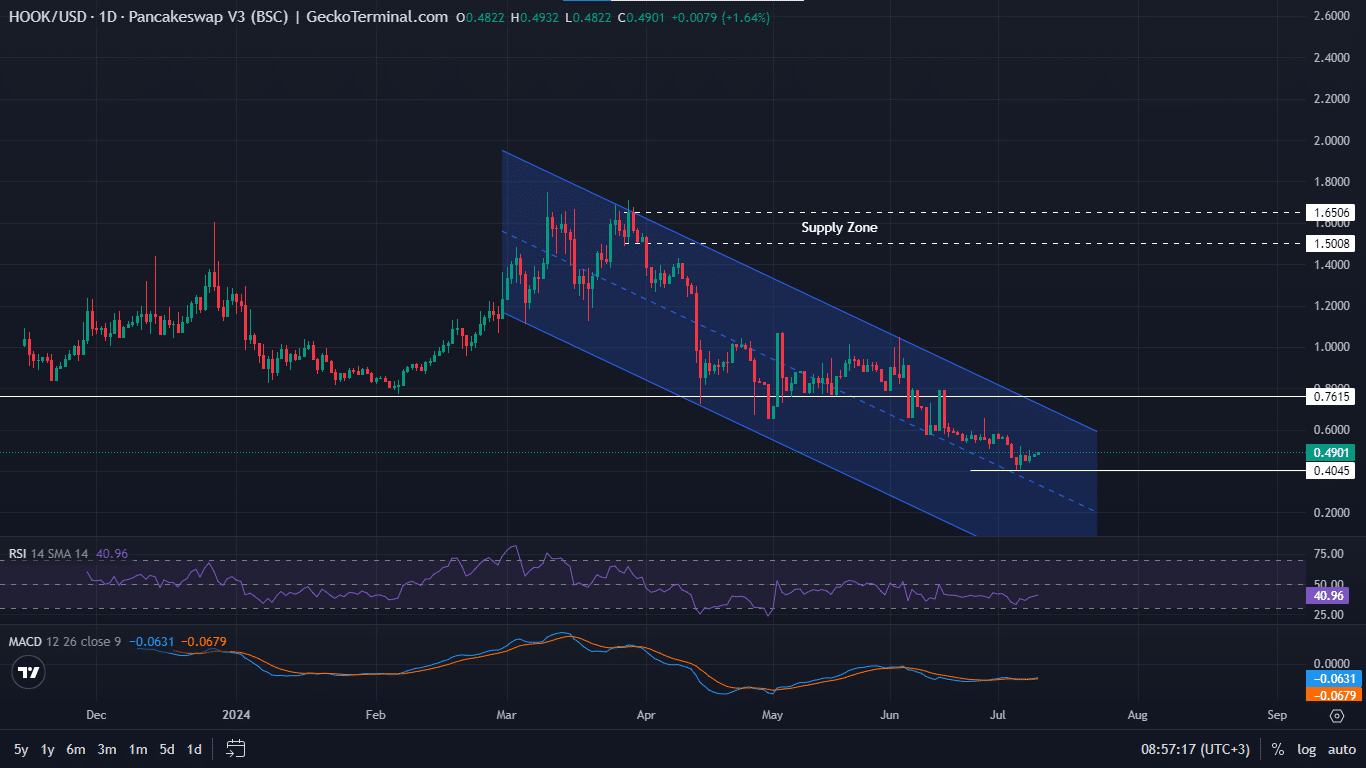Screen dimensions: 1366x768
Task: Click the MACD 12 26 close 9 label
Action: 65,641
